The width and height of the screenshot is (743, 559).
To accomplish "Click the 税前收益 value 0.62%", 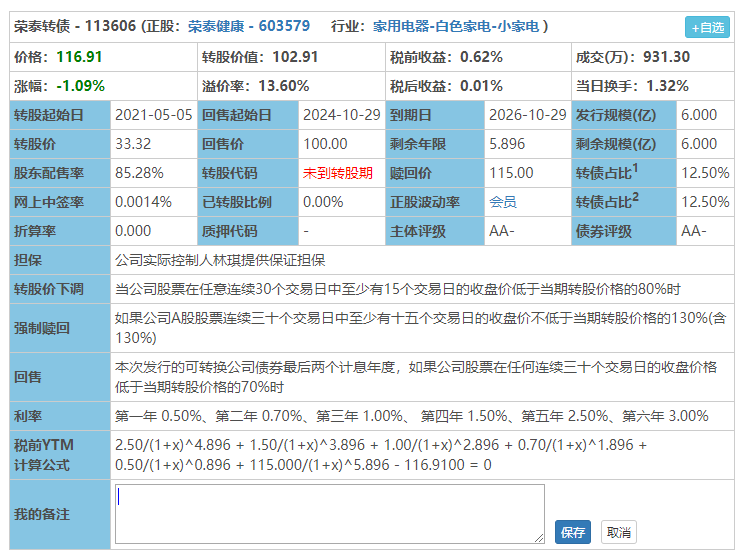I will pyautogui.click(x=481, y=57).
